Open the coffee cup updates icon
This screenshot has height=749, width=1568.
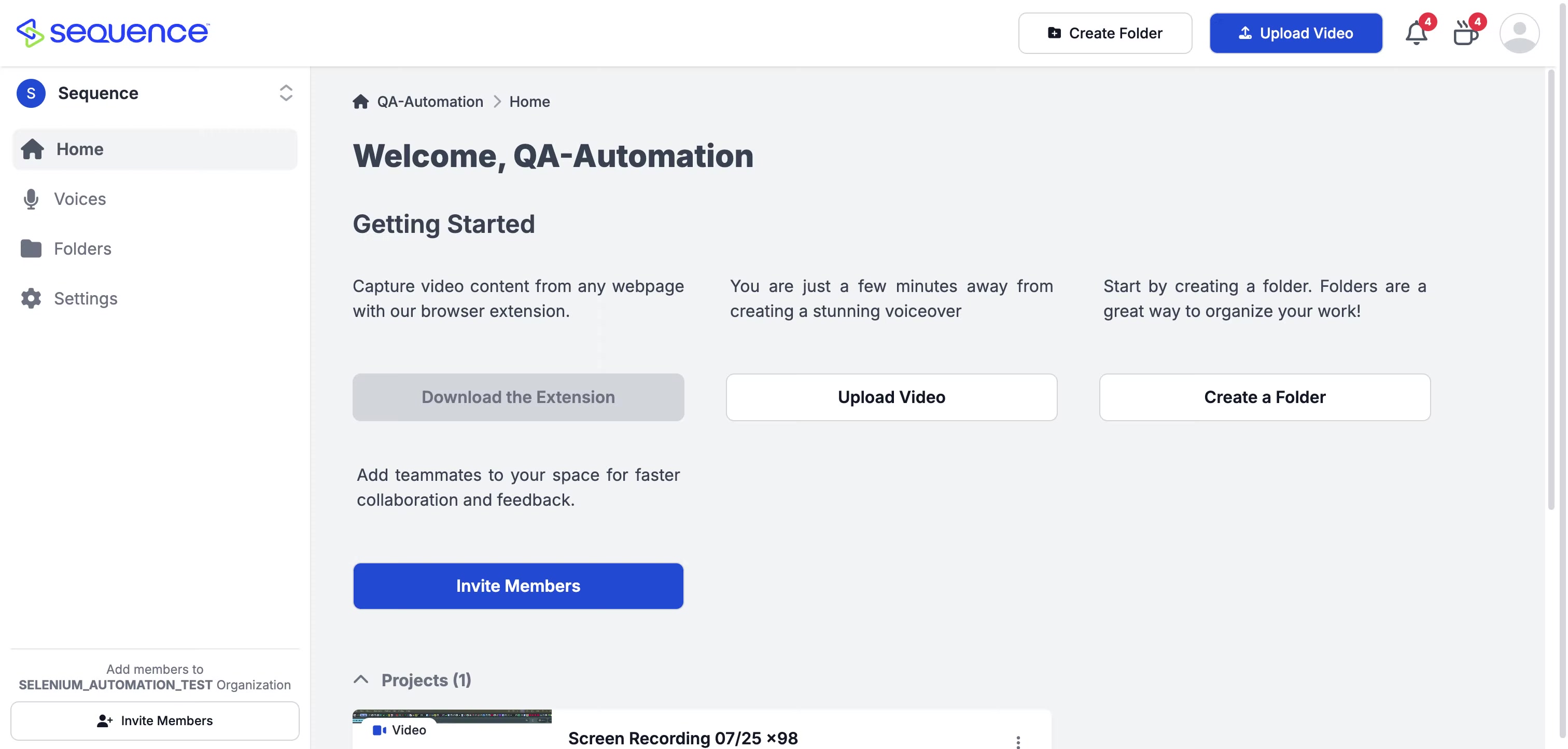pos(1465,33)
